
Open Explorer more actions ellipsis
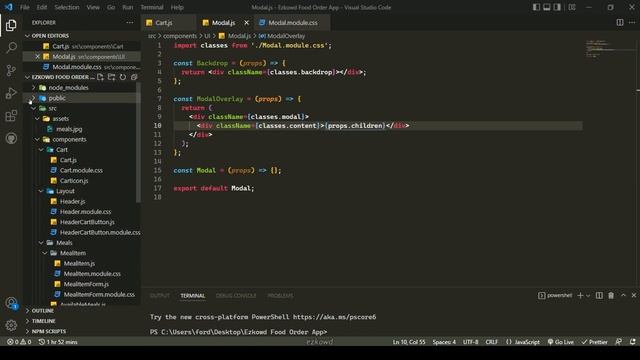130,23
